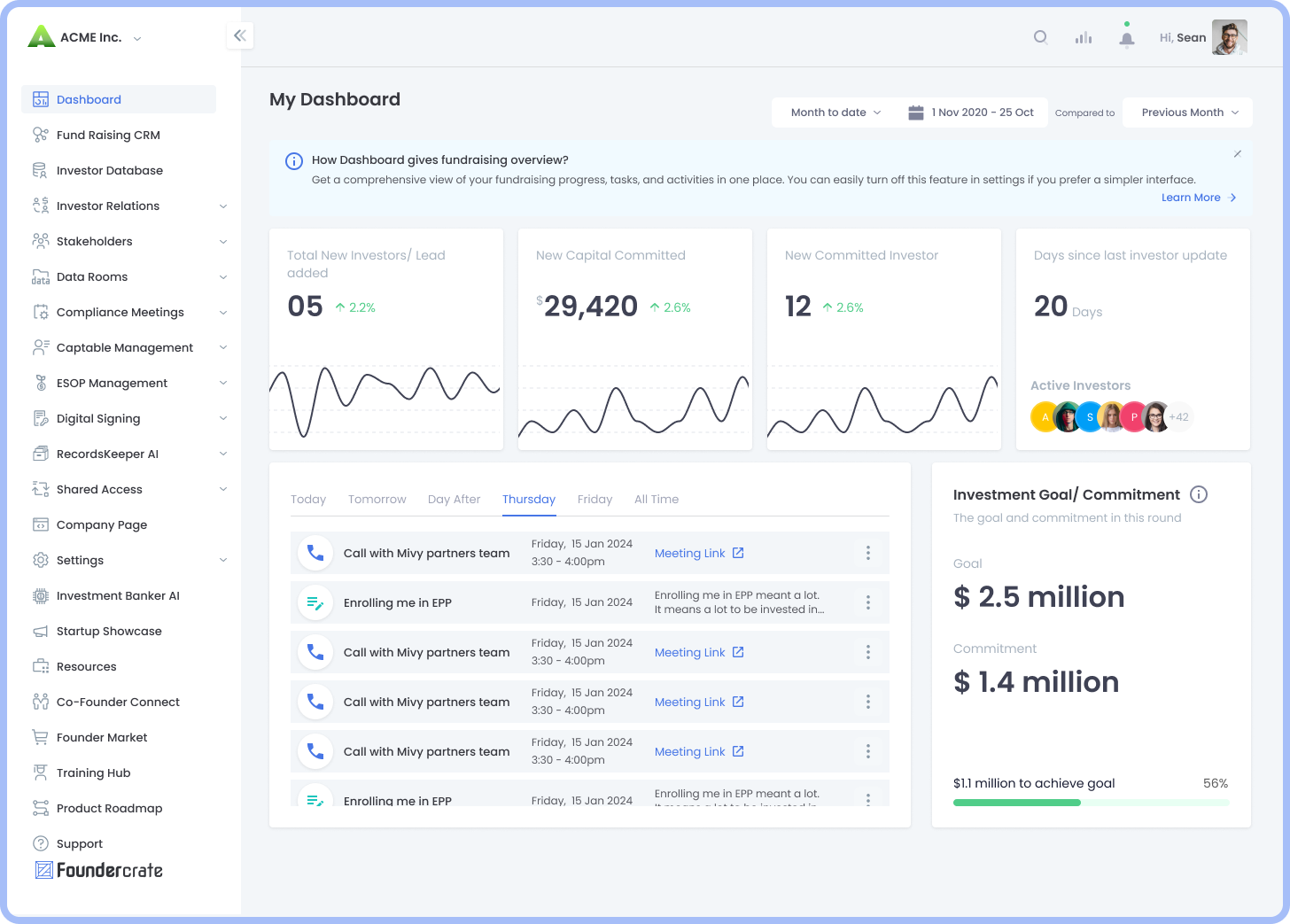The width and height of the screenshot is (1290, 924).
Task: Open three-dot menu for first Mivy call row
Action: [x=868, y=553]
